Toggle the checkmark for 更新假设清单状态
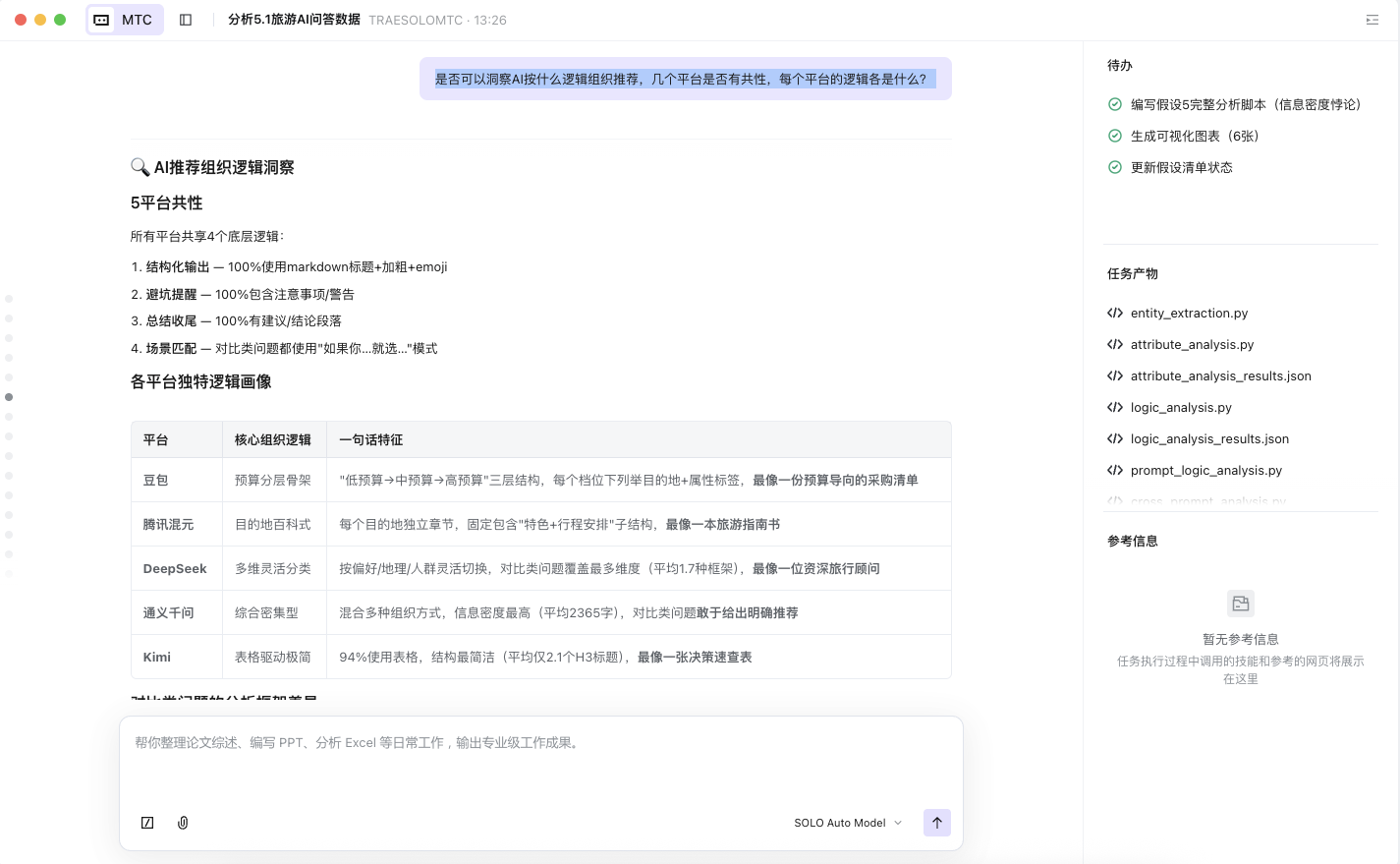The width and height of the screenshot is (1400, 864). point(1115,168)
